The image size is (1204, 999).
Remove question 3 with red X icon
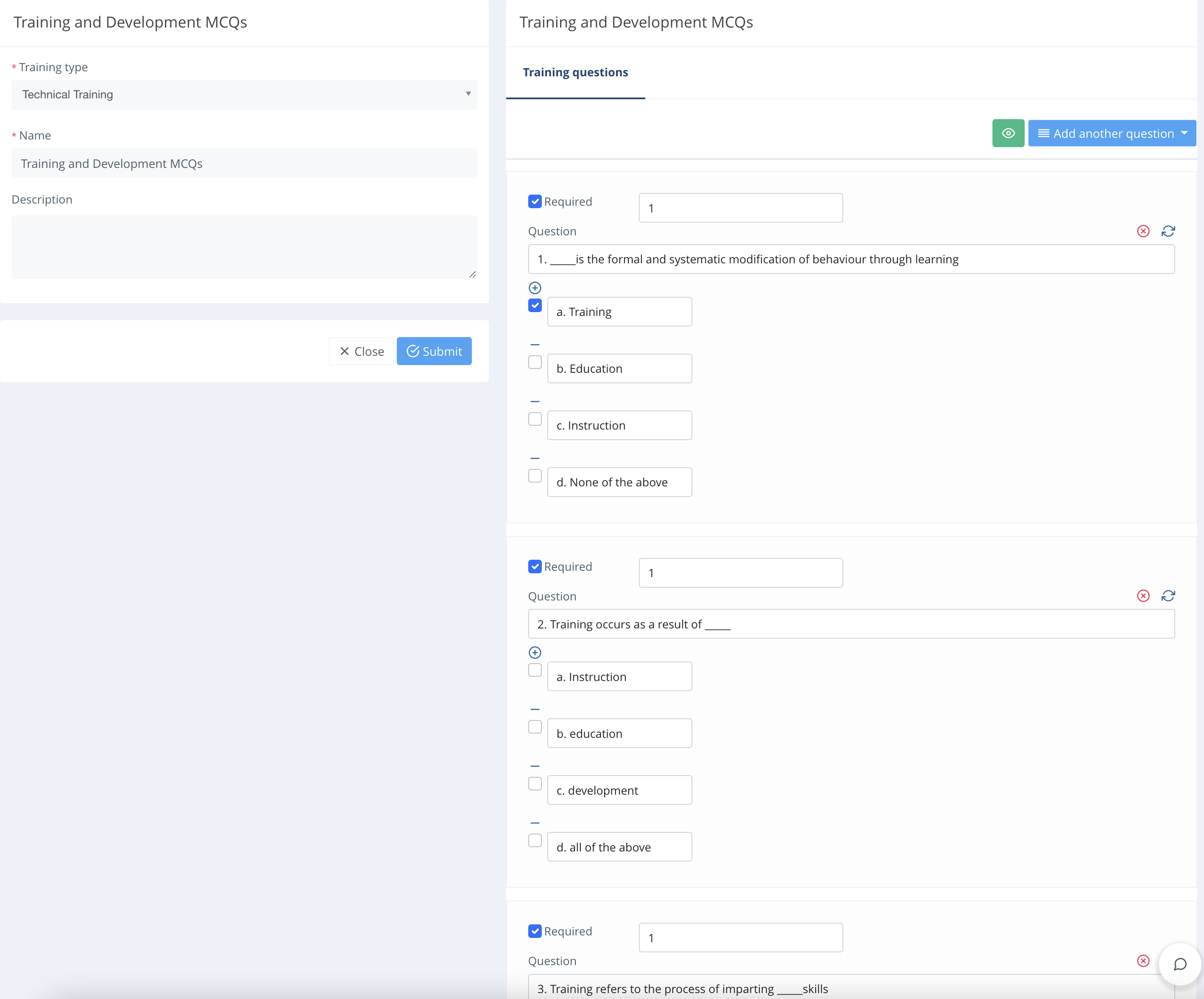[x=1143, y=960]
